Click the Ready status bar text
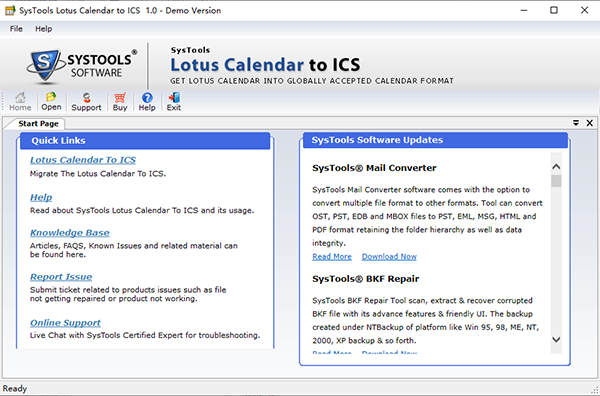This screenshot has height=396, width=600. (x=15, y=389)
